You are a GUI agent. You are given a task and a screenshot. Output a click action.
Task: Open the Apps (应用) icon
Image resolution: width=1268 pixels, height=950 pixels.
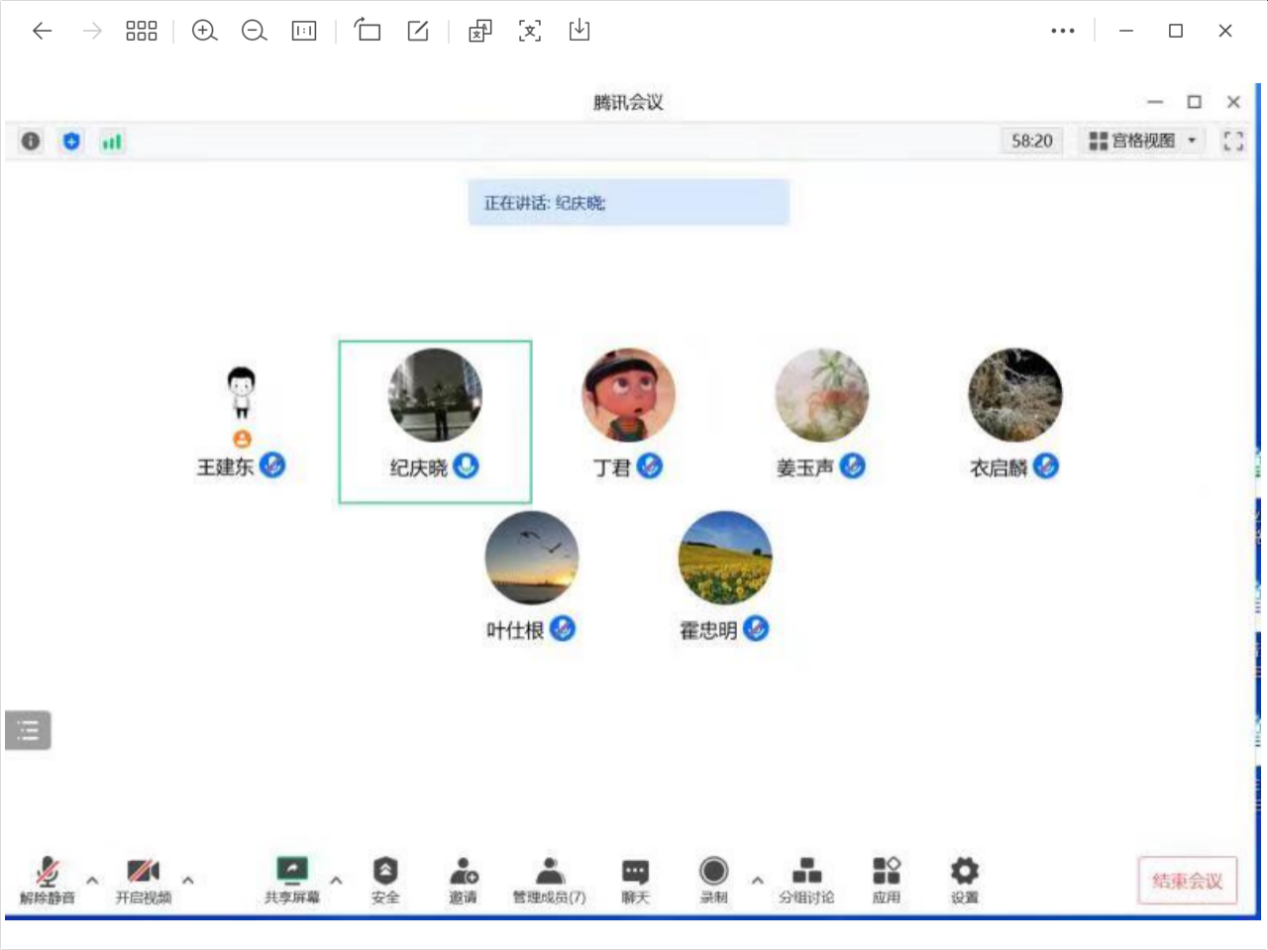coord(886,872)
